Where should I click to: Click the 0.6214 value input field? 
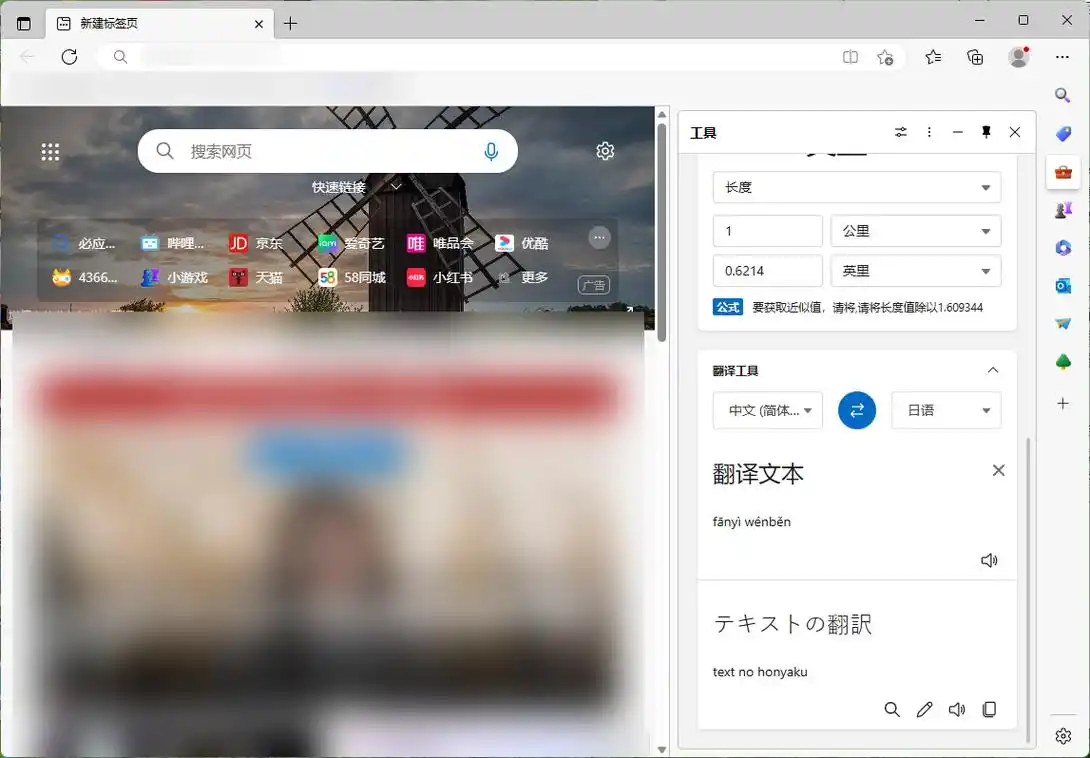767,270
